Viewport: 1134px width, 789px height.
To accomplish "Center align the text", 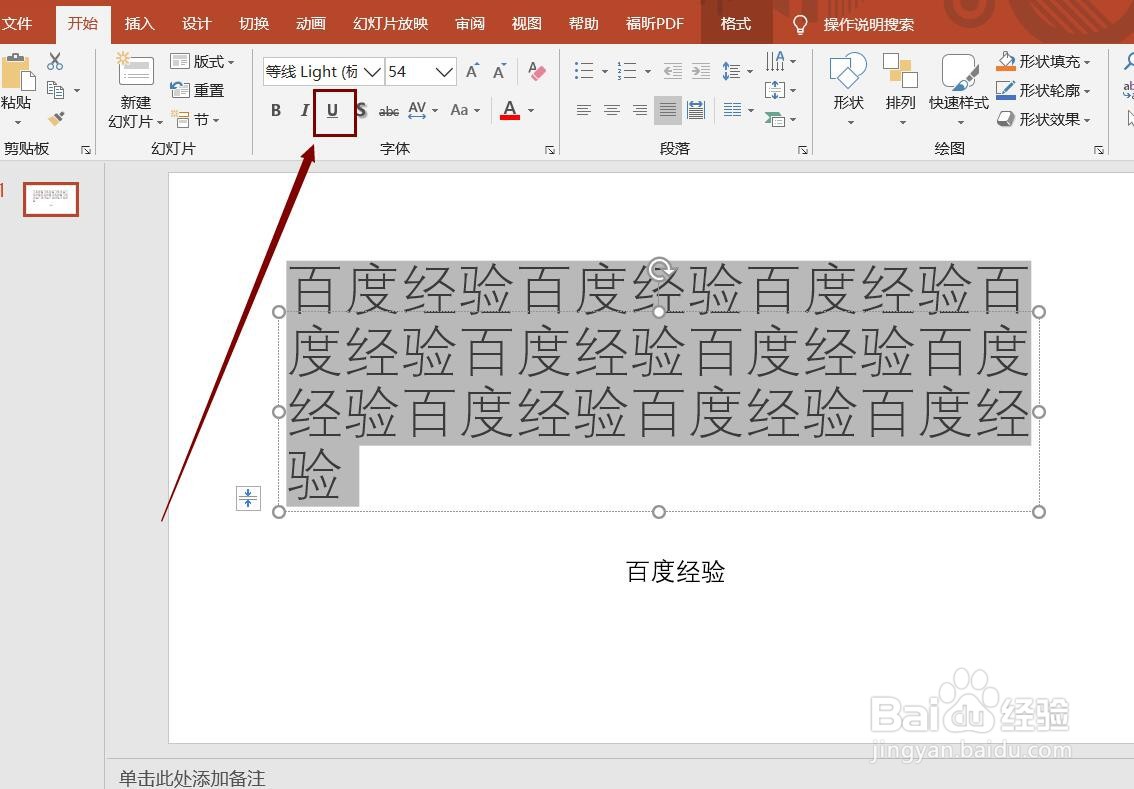I will point(612,110).
